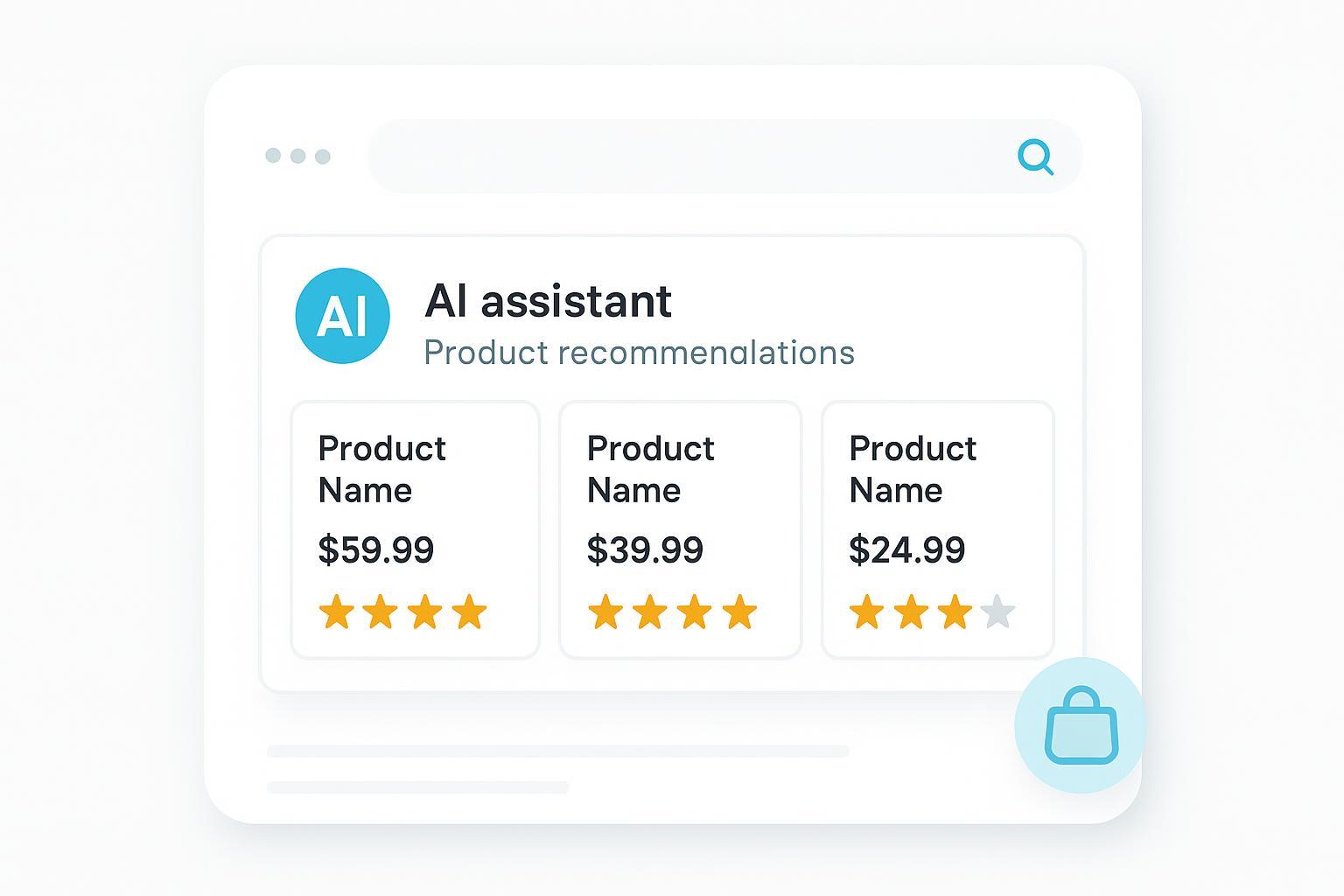Screen dimensions: 1344x896
Task: Click the round AI avatar icon
Action: 342,316
